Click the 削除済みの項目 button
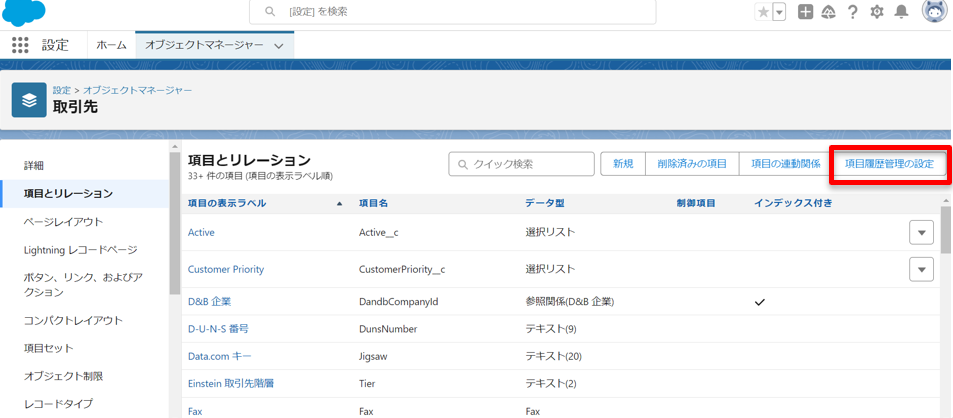 pos(692,163)
